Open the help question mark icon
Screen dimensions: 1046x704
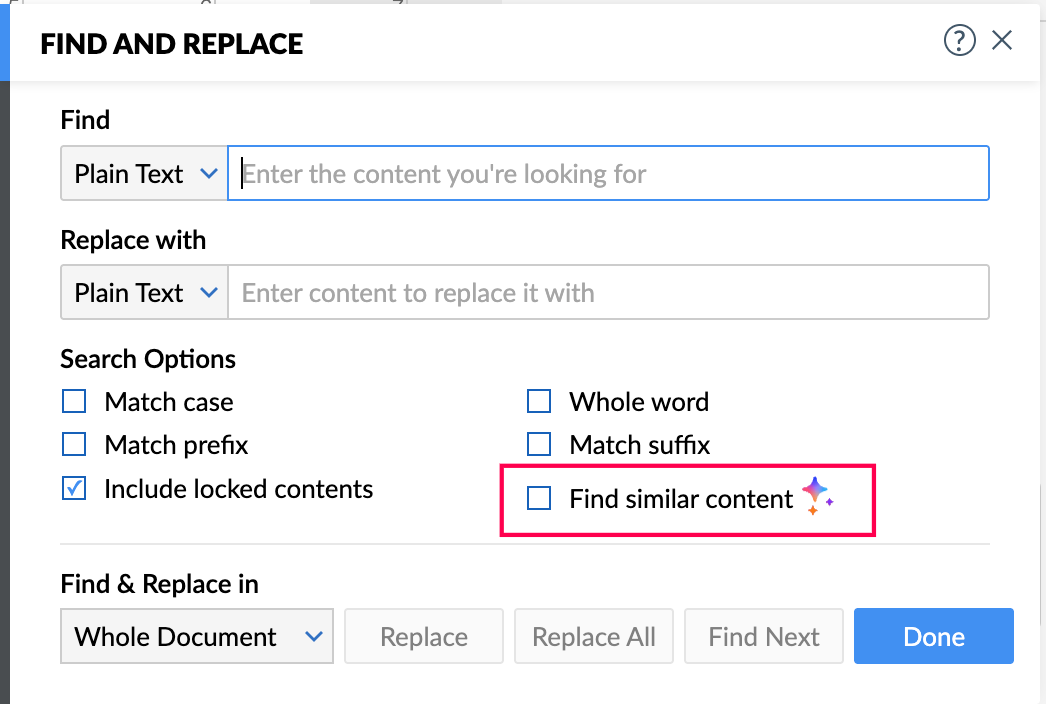click(959, 41)
